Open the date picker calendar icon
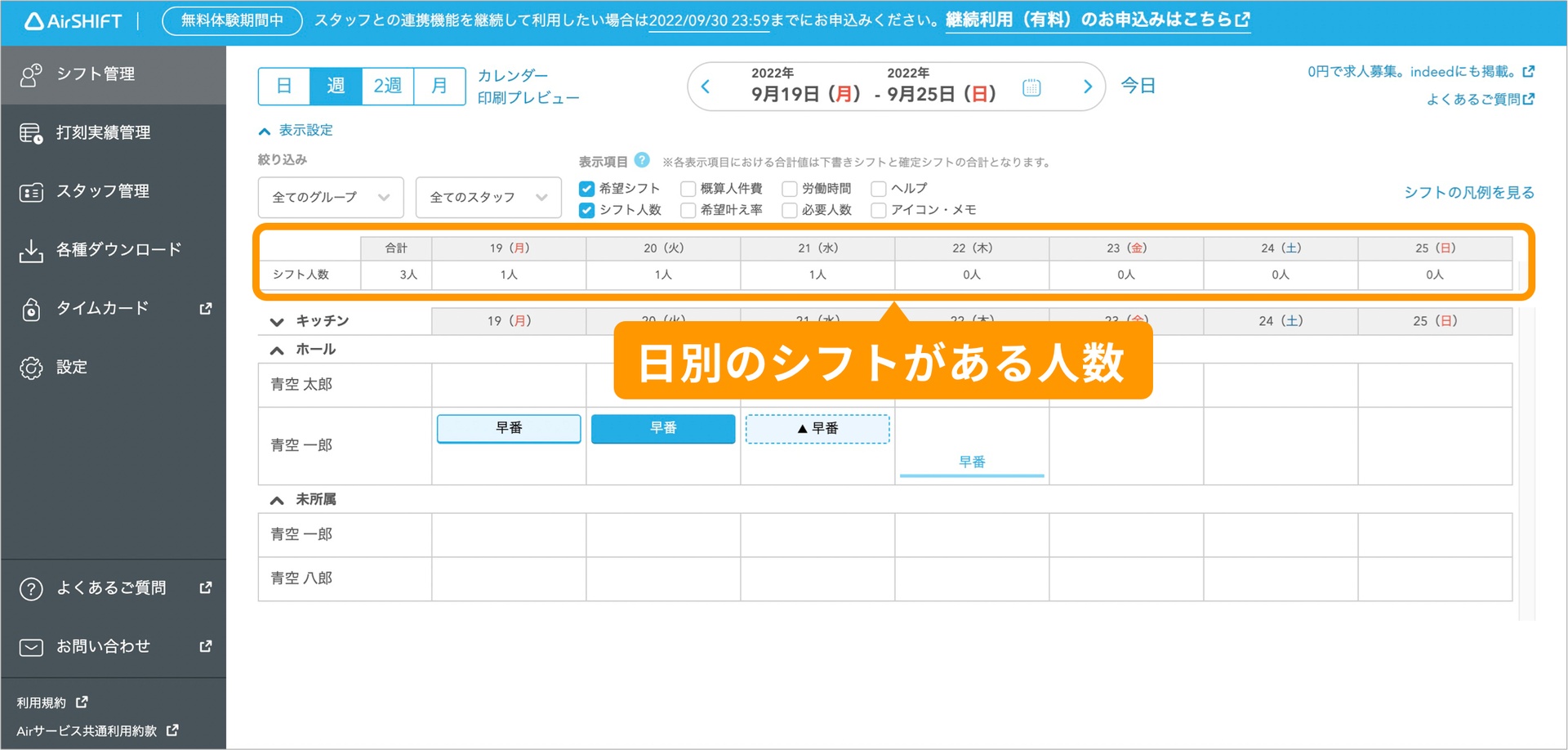 [x=1031, y=86]
